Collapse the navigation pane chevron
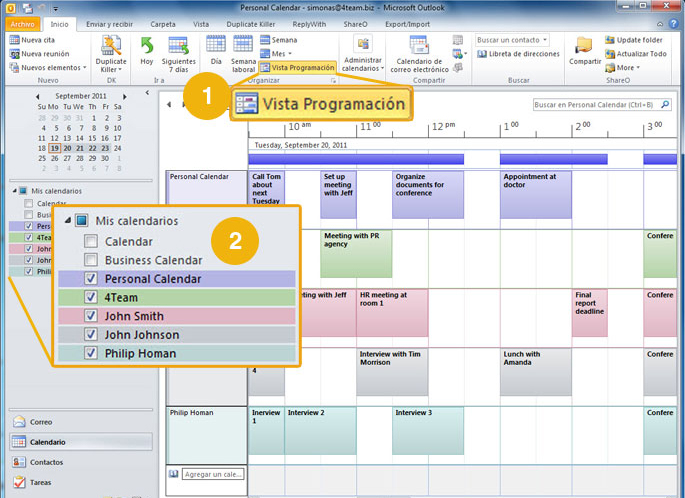The width and height of the screenshot is (685, 498). pos(147,93)
